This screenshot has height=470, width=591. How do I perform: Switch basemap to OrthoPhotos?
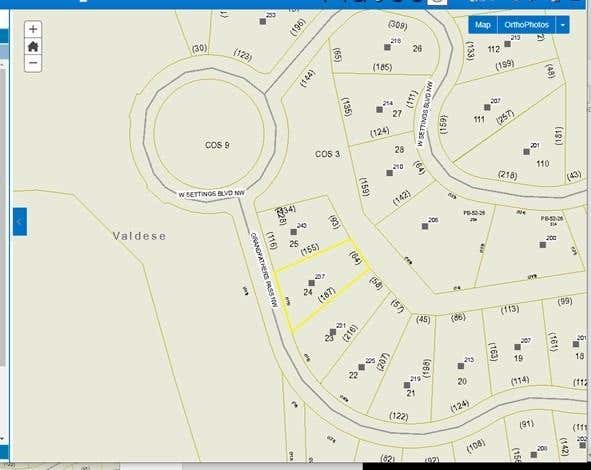pos(527,25)
